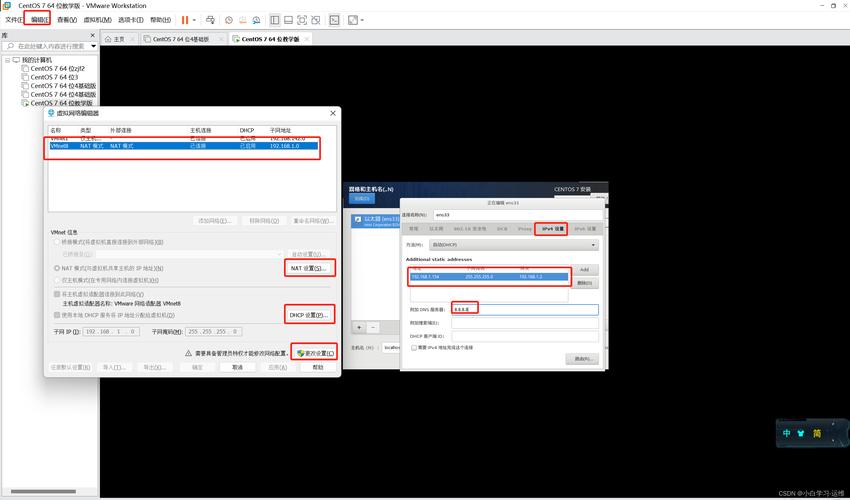Select the 桥接模式 radio button
Screen dimensions: 850x500
point(57,242)
